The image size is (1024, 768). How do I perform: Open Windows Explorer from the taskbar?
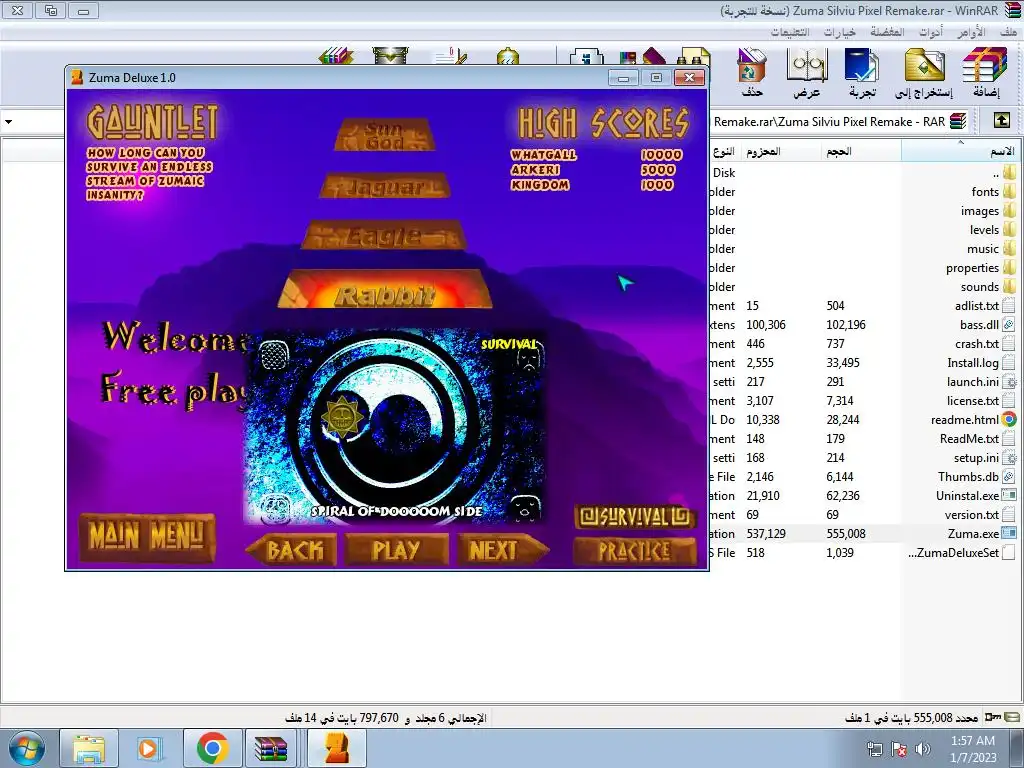pyautogui.click(x=89, y=748)
